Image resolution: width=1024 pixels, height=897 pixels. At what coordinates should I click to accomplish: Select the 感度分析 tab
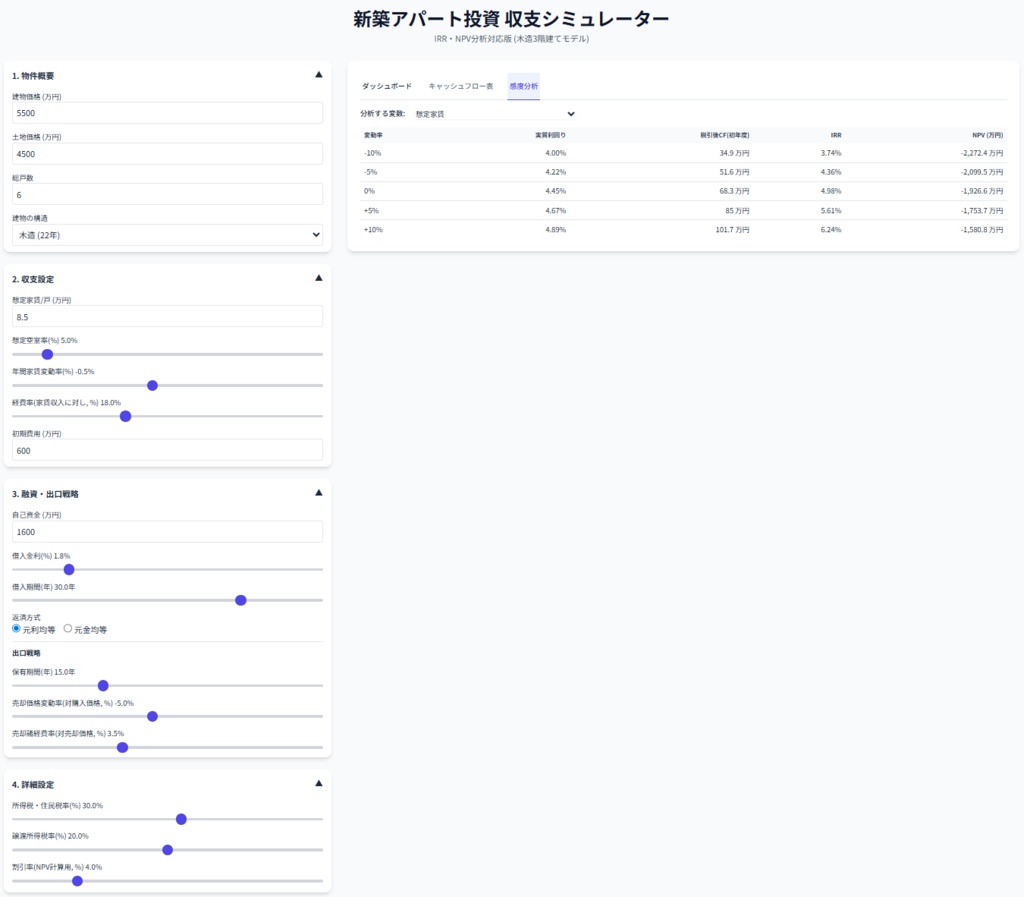(523, 86)
